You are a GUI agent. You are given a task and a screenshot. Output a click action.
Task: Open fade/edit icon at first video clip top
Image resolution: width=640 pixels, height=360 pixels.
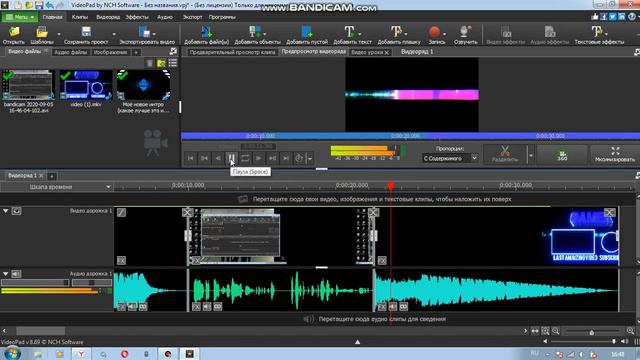point(121,212)
